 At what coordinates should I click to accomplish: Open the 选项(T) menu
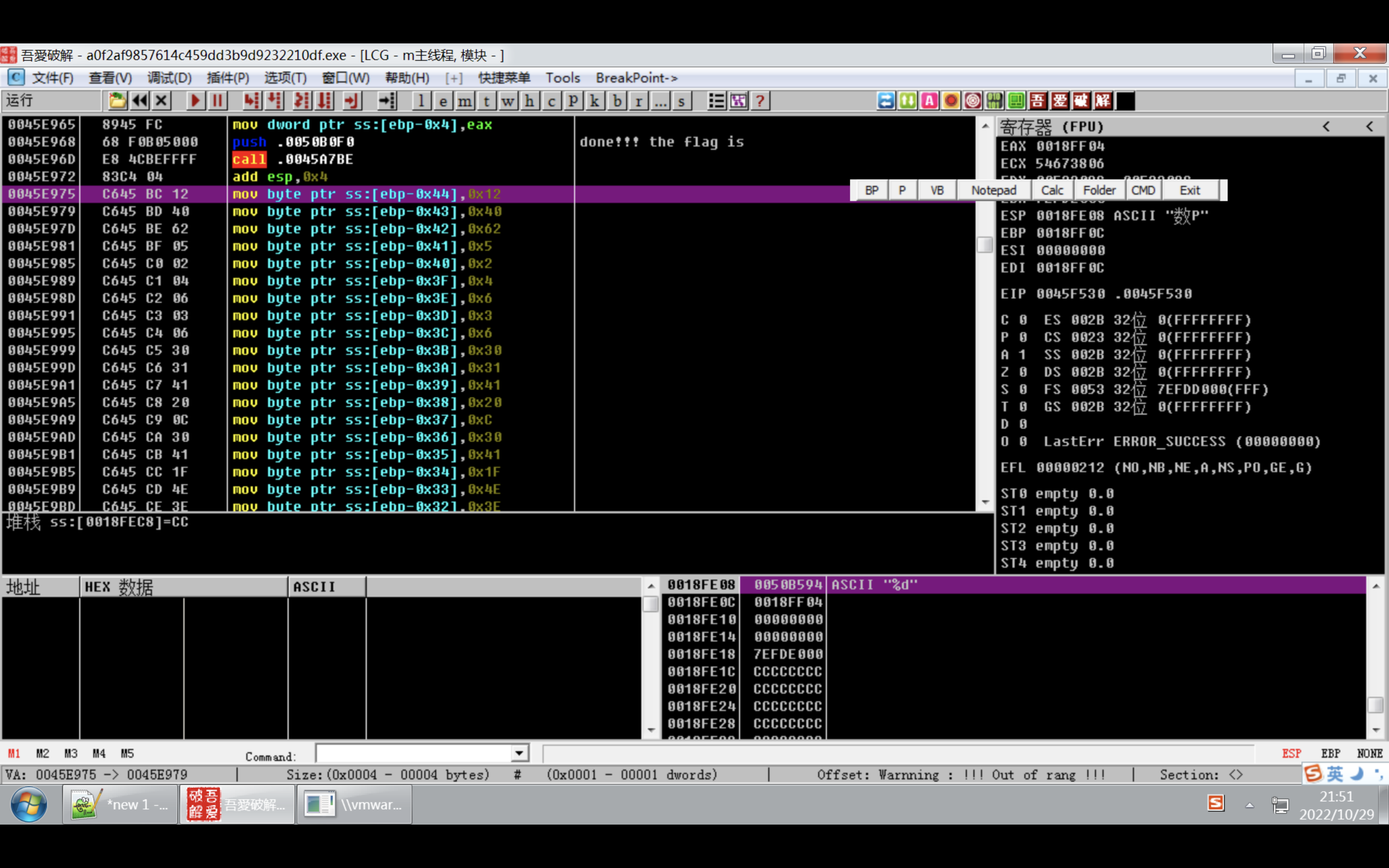[285, 78]
